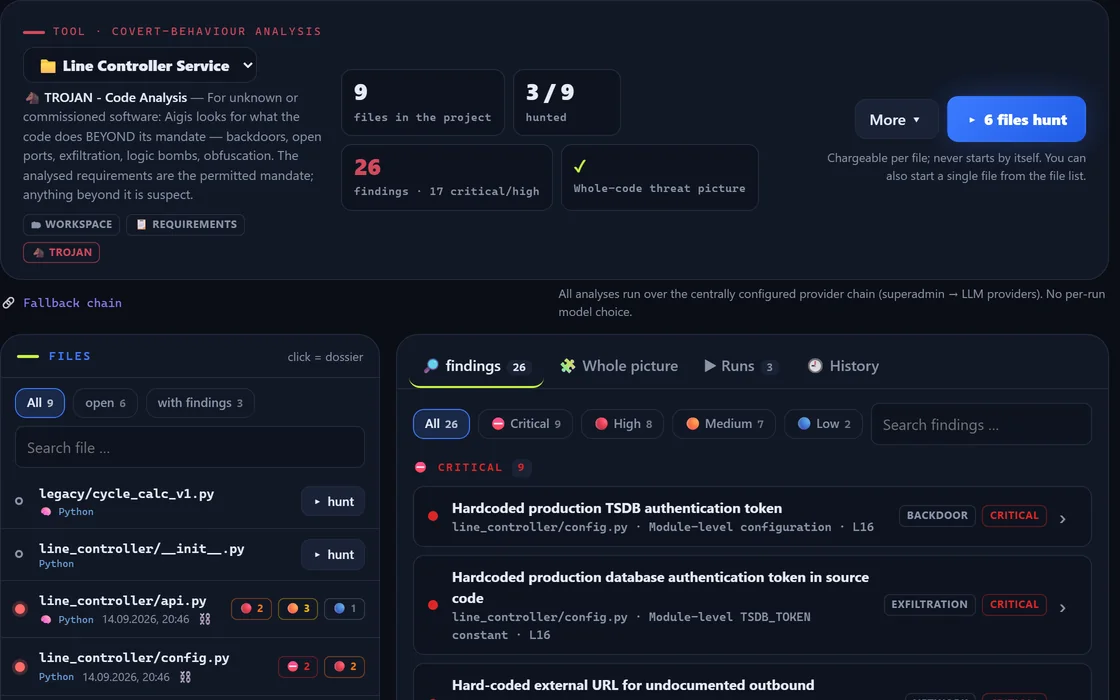Open the Fallback chain link
1120x700 pixels.
coord(72,303)
